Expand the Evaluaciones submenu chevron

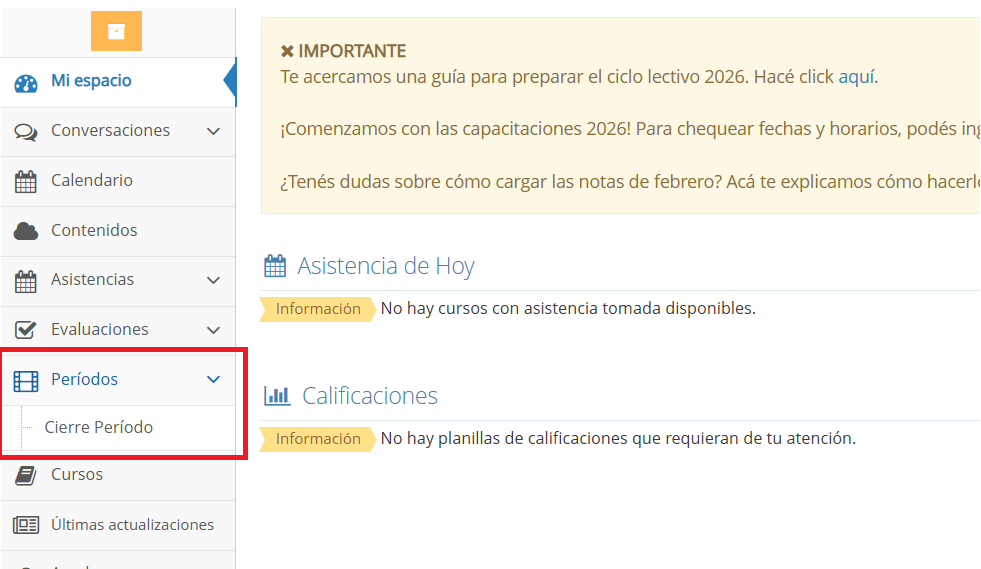(x=213, y=330)
